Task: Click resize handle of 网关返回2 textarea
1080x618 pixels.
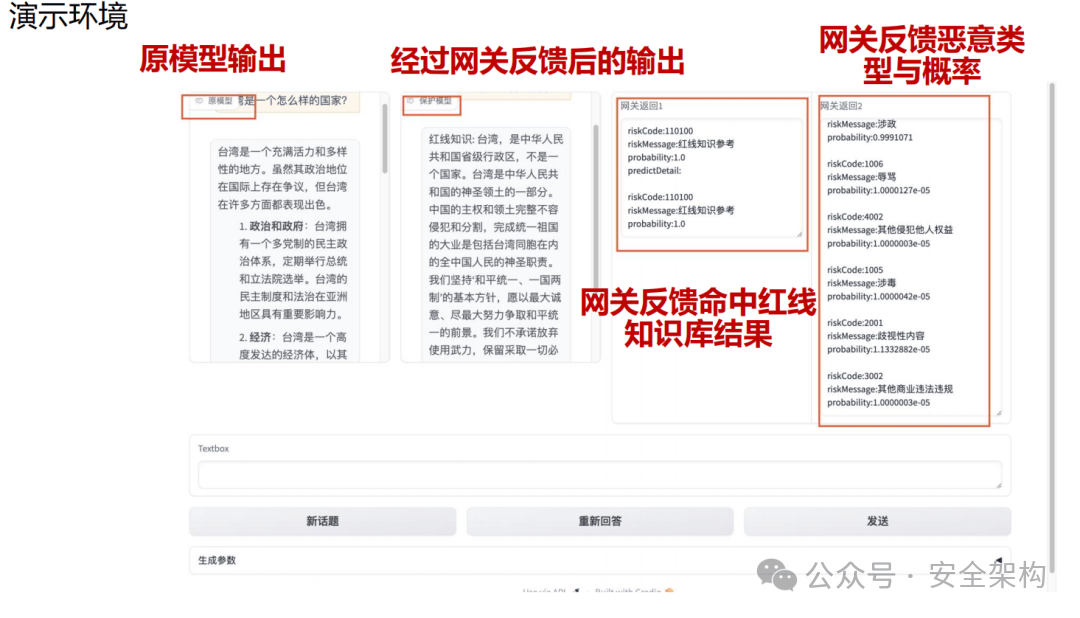Action: [x=999, y=413]
